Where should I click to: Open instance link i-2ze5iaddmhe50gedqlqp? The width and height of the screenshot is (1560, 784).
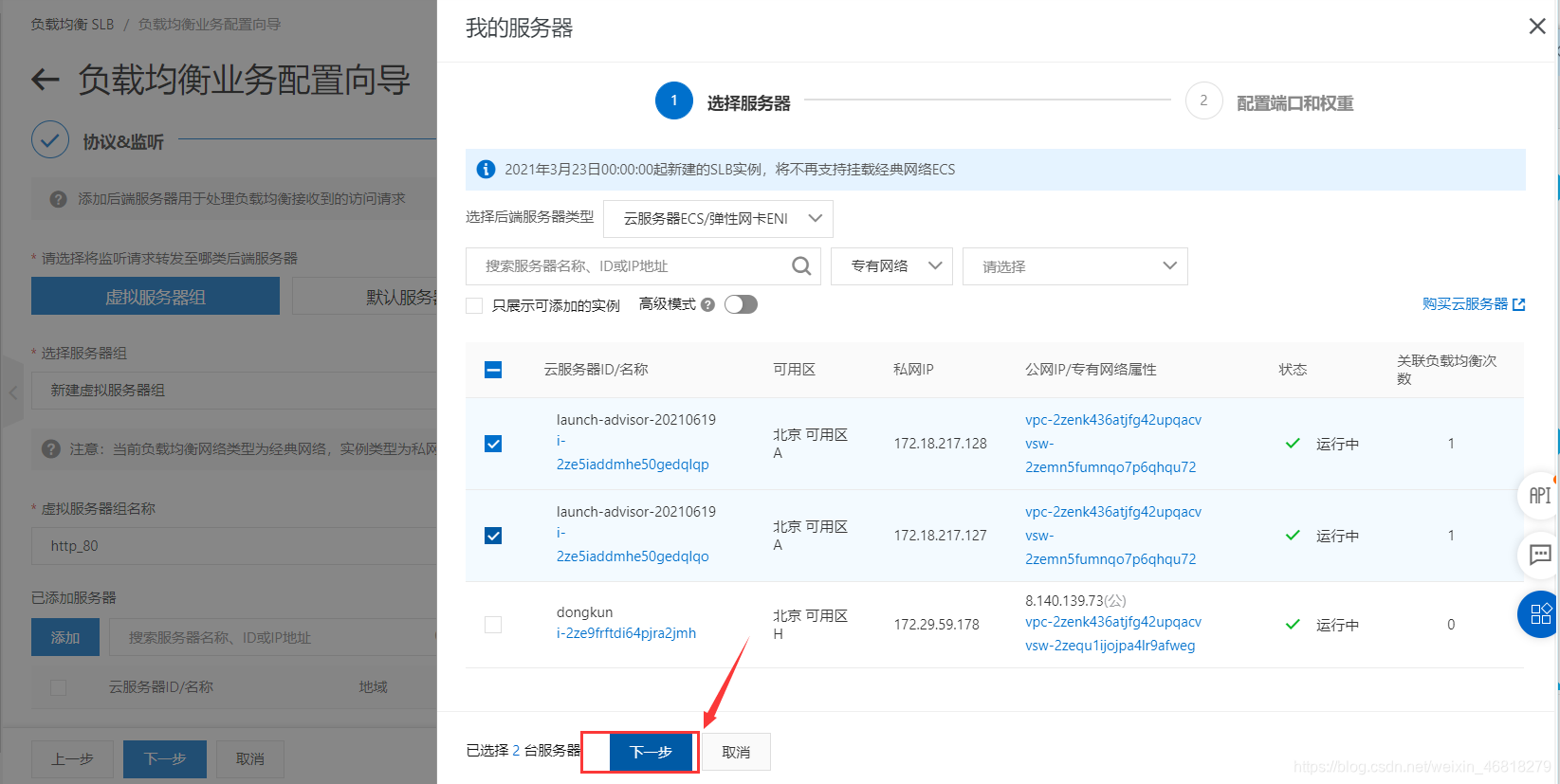point(633,453)
